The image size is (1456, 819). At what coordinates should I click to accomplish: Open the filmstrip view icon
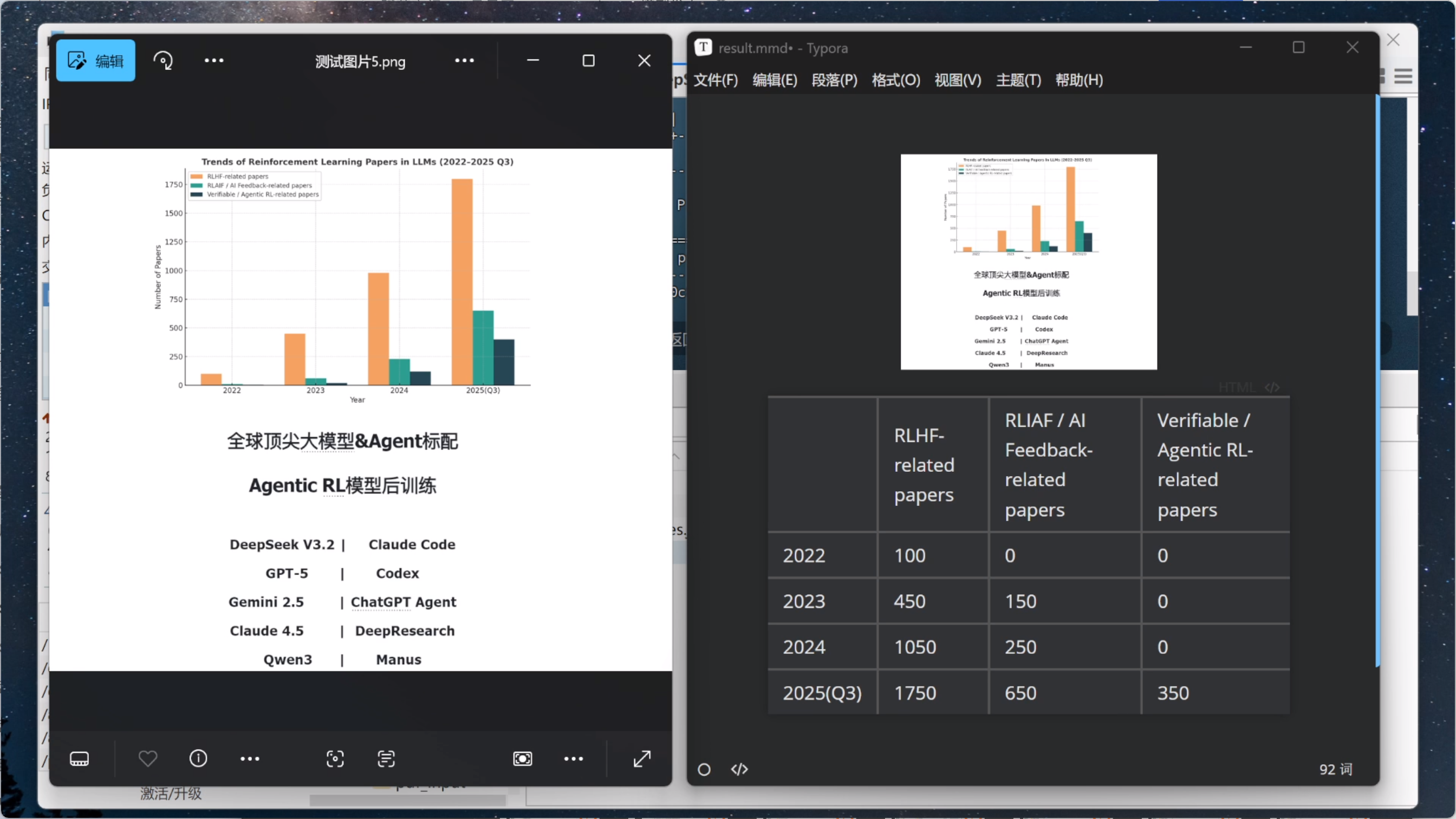tap(79, 758)
